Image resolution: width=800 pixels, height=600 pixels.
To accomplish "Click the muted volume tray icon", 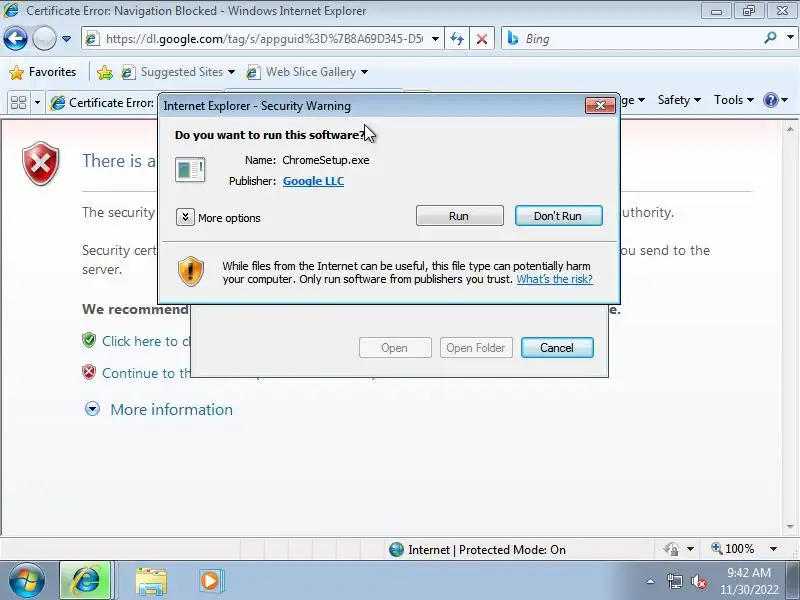I will (x=699, y=581).
